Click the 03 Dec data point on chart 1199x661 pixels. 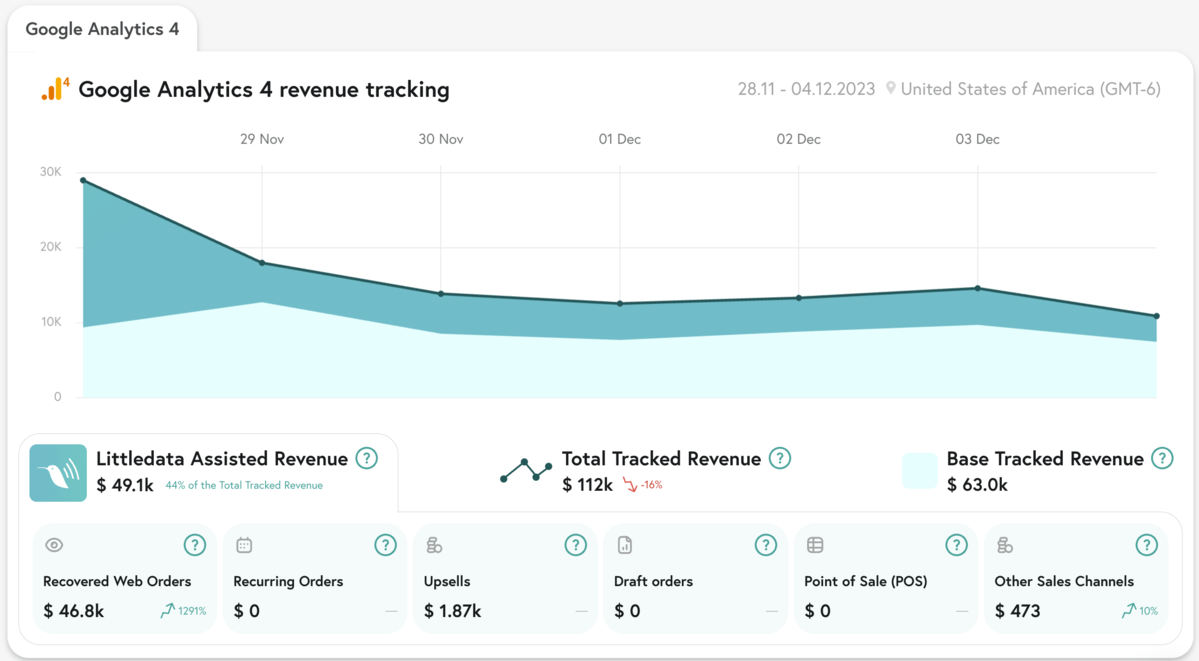pos(978,288)
